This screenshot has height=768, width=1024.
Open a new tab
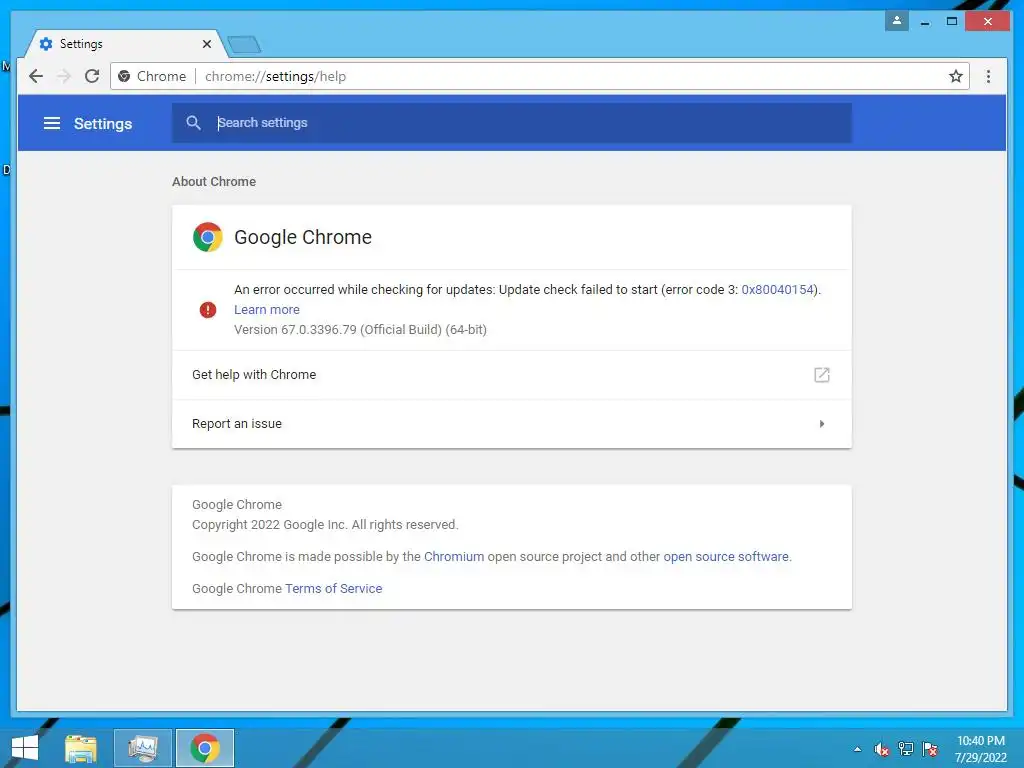point(244,44)
